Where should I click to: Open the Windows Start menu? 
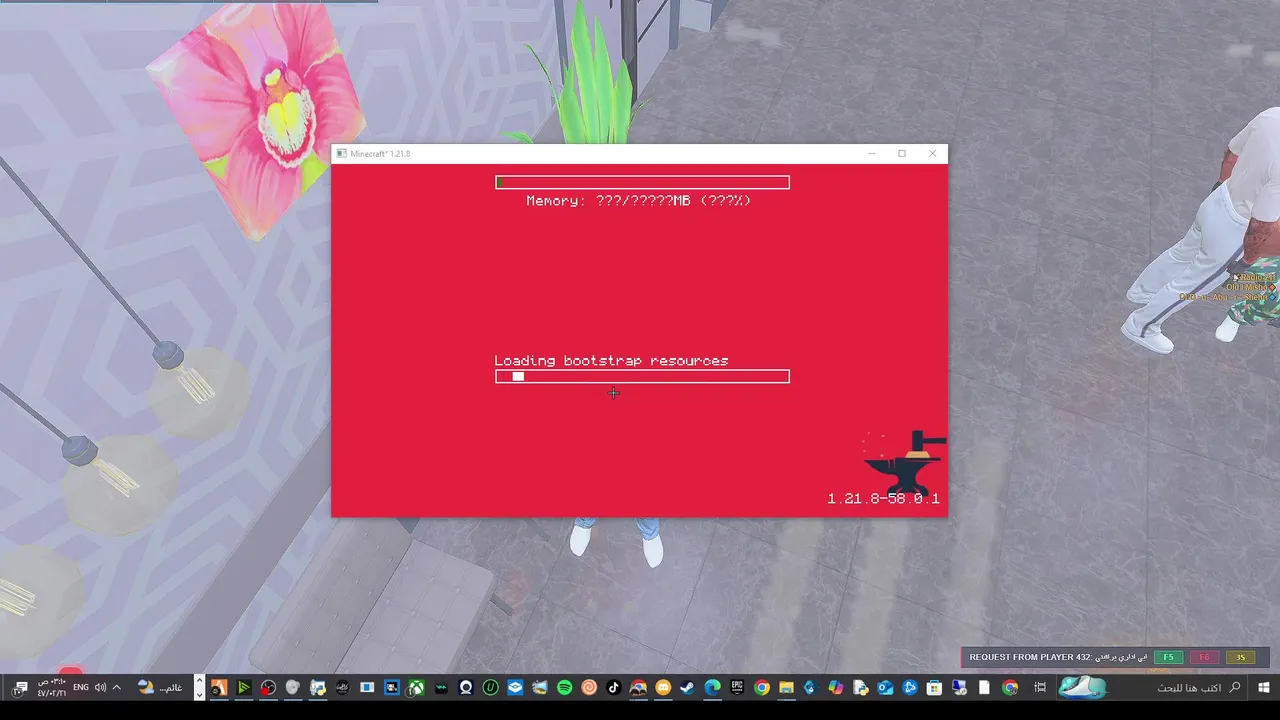1264,688
